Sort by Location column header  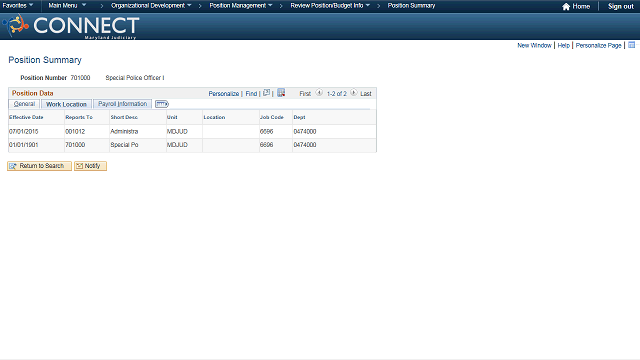(214, 117)
